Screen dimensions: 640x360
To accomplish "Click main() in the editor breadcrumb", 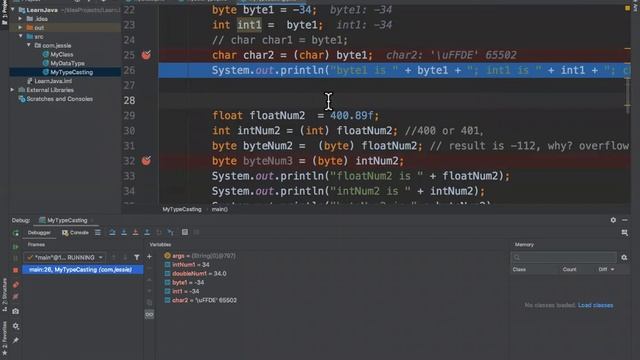I will pos(220,209).
